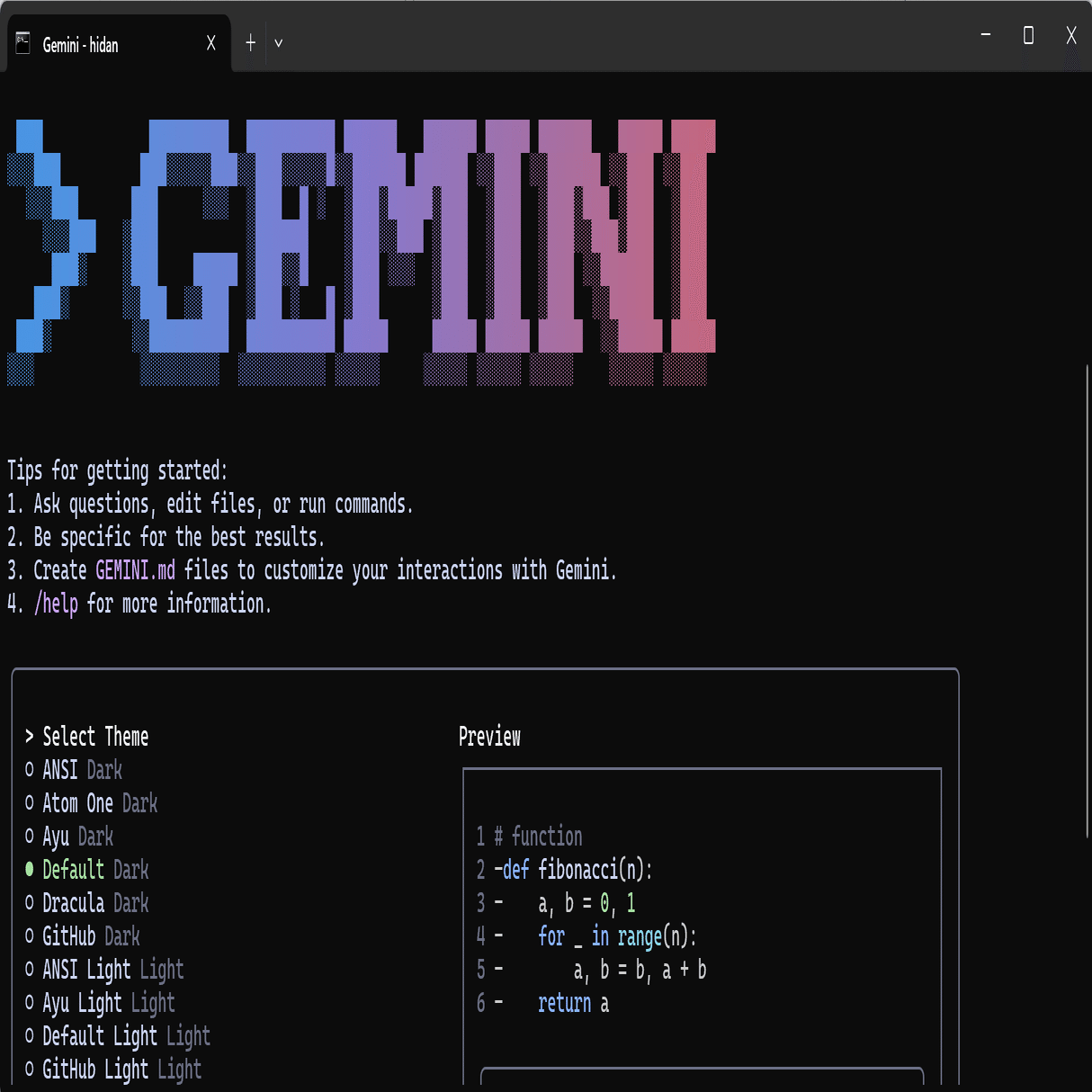Open a new terminal tab with the plus icon
The width and height of the screenshot is (1092, 1092).
pyautogui.click(x=250, y=41)
